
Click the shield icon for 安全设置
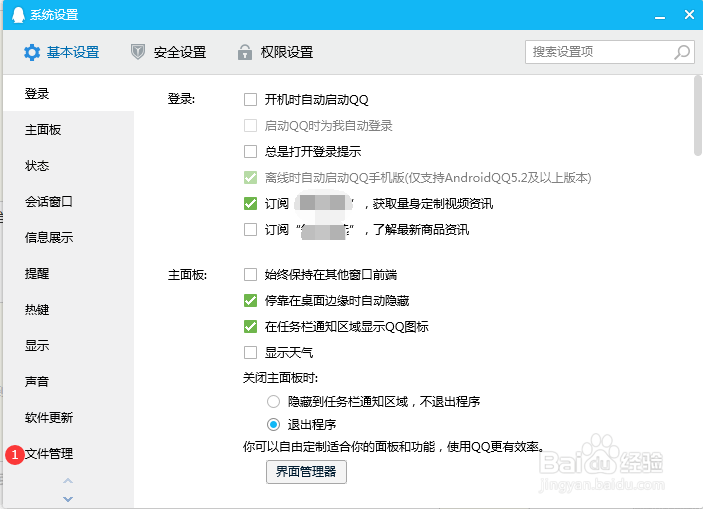pyautogui.click(x=138, y=52)
